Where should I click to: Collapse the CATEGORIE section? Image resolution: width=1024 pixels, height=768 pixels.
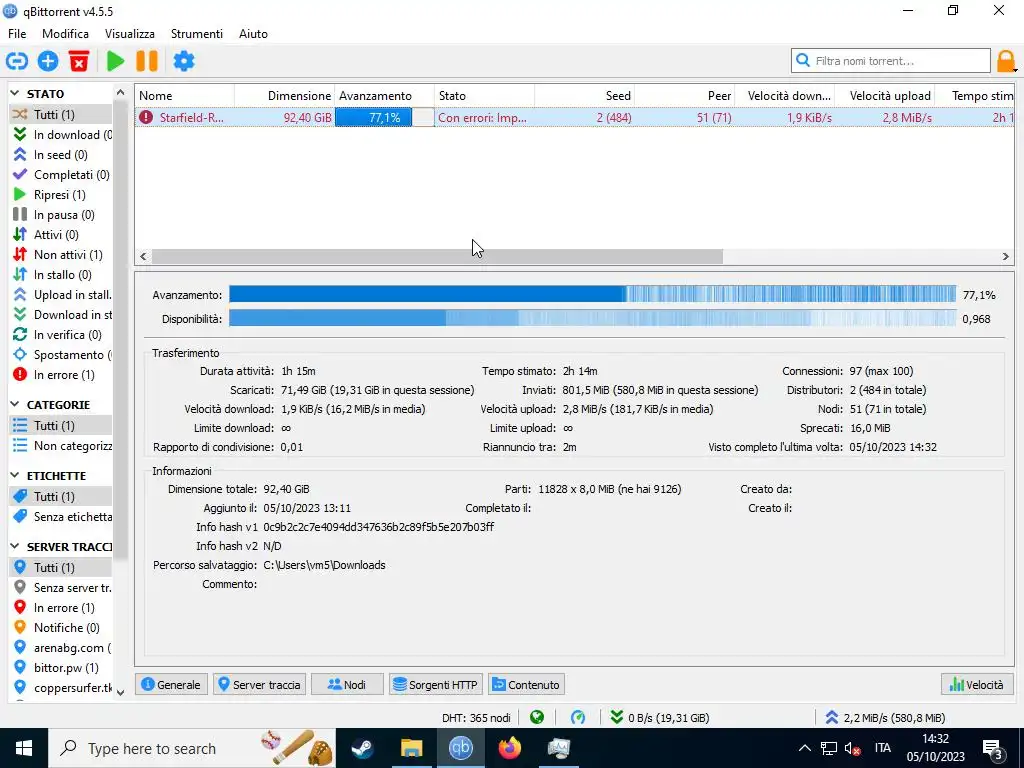(x=15, y=405)
